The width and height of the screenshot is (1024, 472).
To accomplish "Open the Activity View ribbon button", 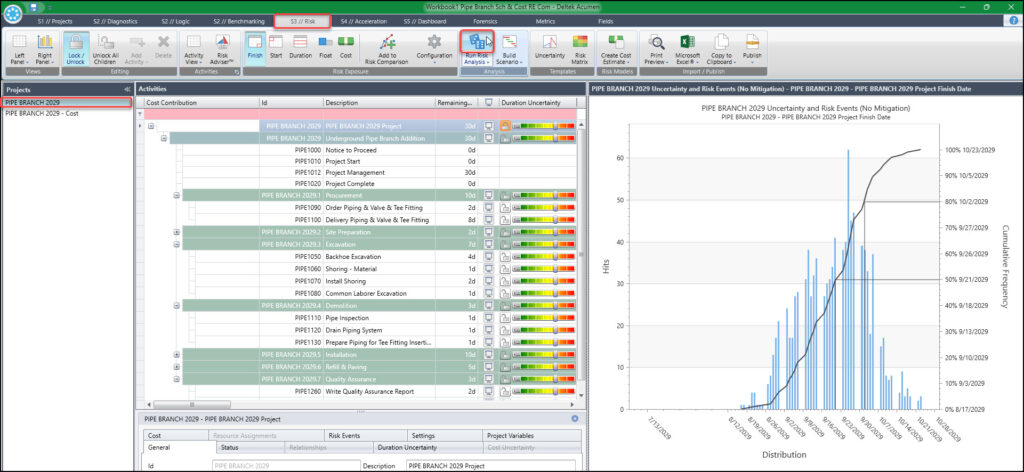I will (194, 49).
